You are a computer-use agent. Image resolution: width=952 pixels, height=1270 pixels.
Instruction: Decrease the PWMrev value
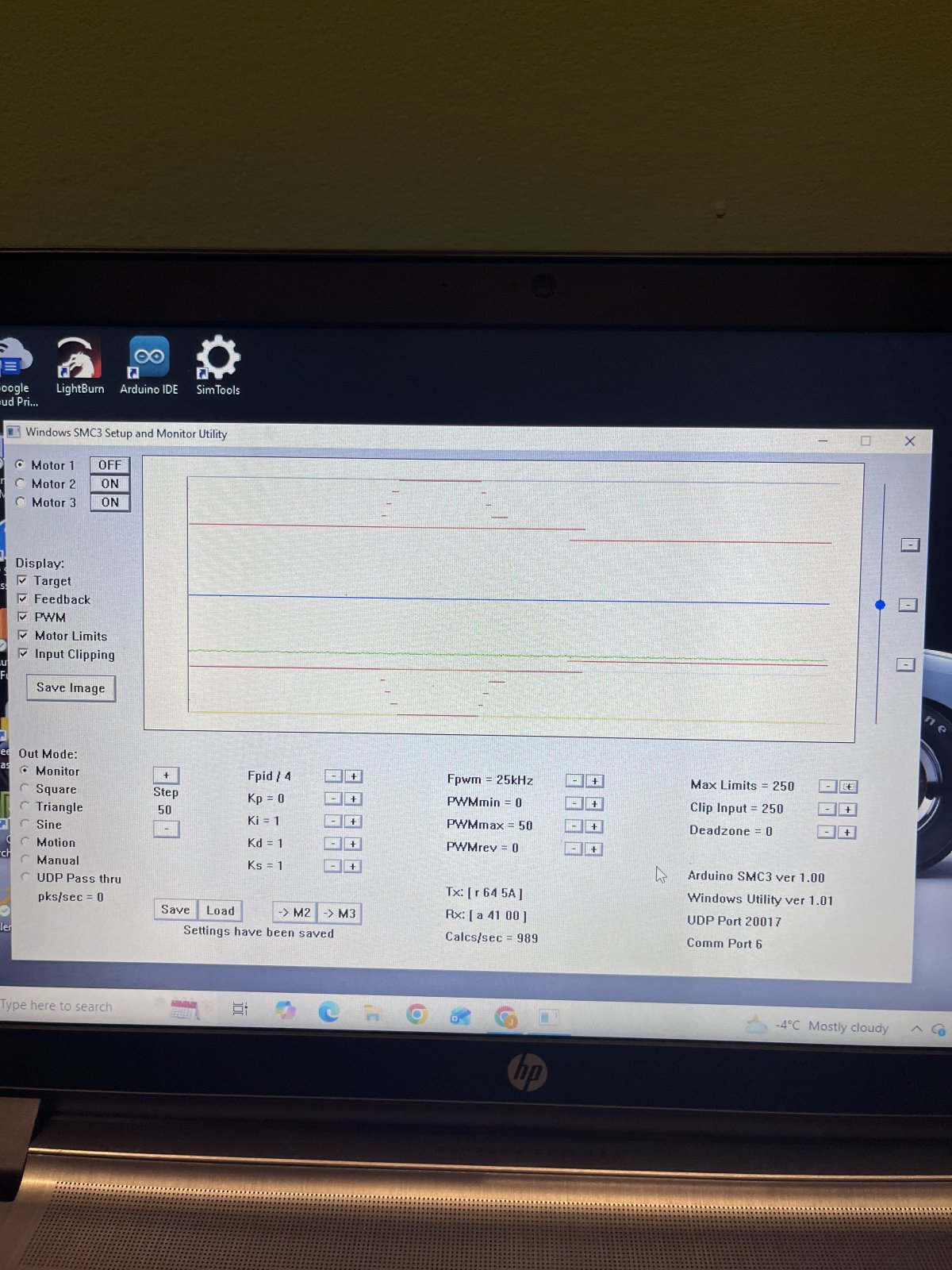pos(574,849)
